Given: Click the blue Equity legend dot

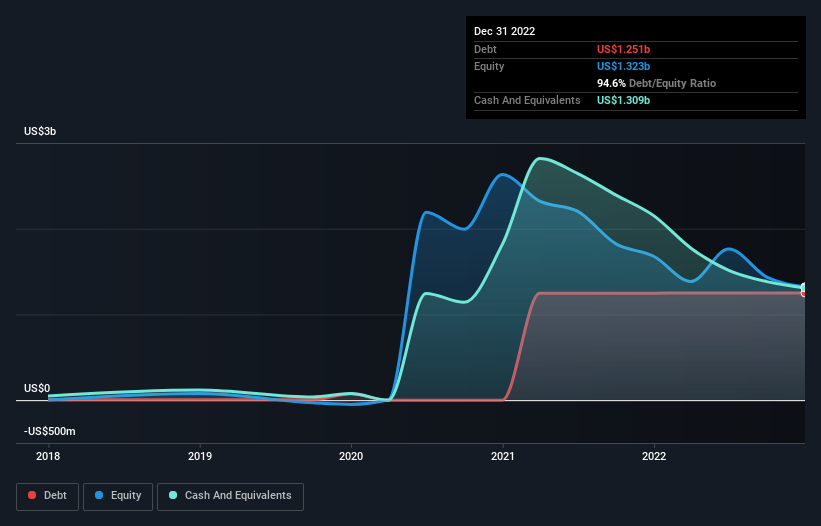Looking at the screenshot, I should (x=99, y=495).
